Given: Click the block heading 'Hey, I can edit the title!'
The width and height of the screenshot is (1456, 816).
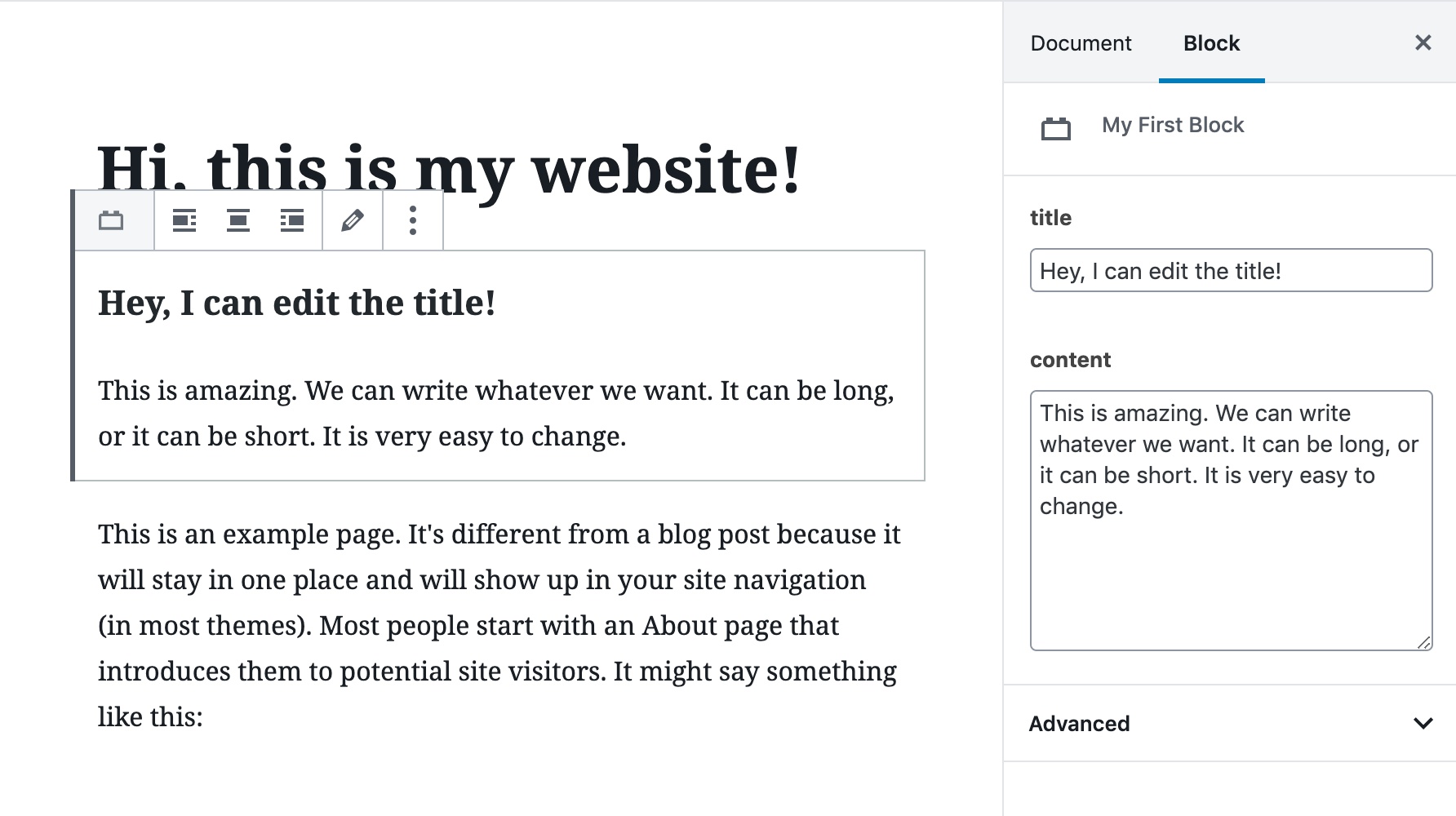Looking at the screenshot, I should [297, 303].
